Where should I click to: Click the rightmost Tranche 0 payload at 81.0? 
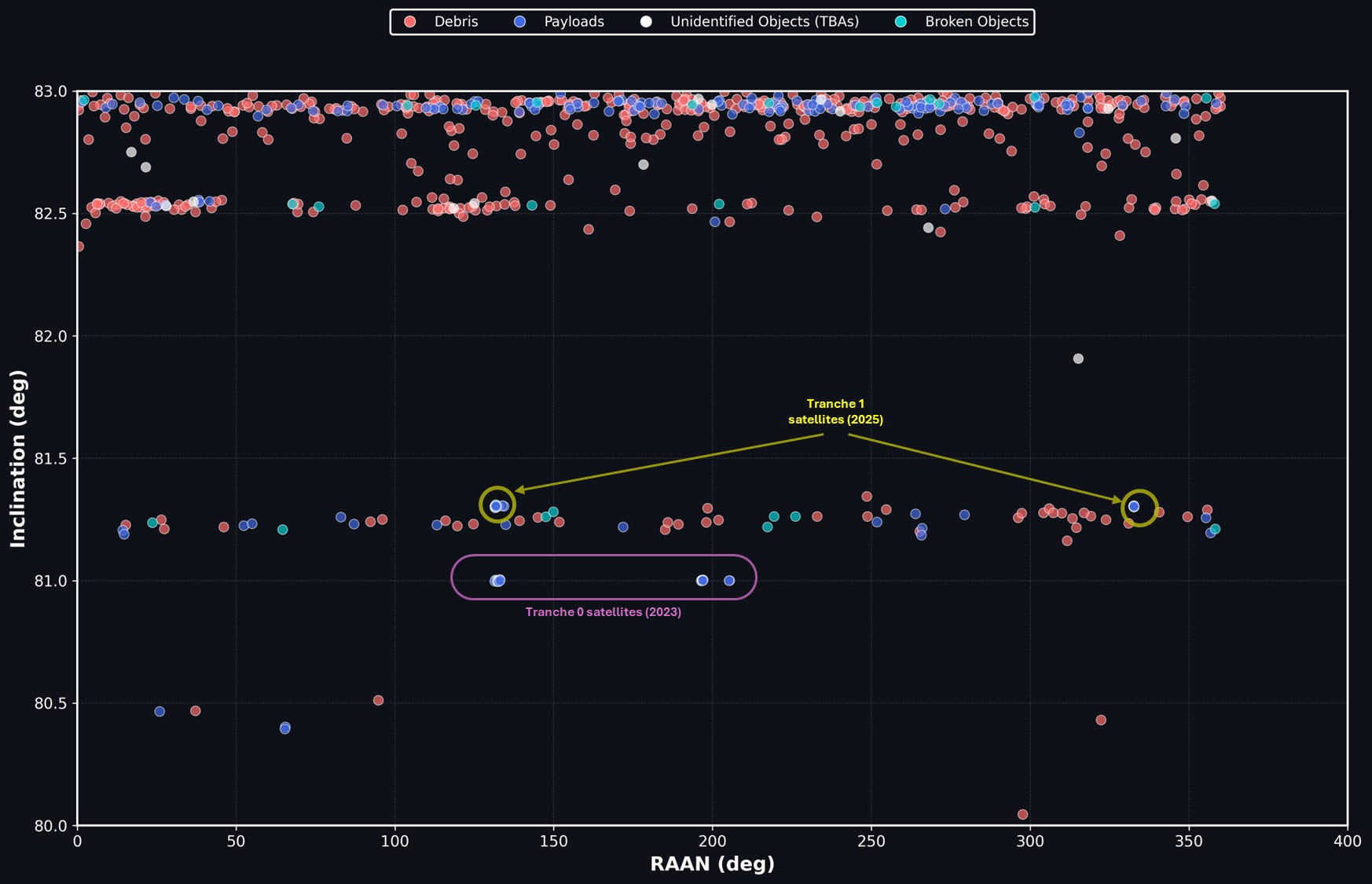729,581
